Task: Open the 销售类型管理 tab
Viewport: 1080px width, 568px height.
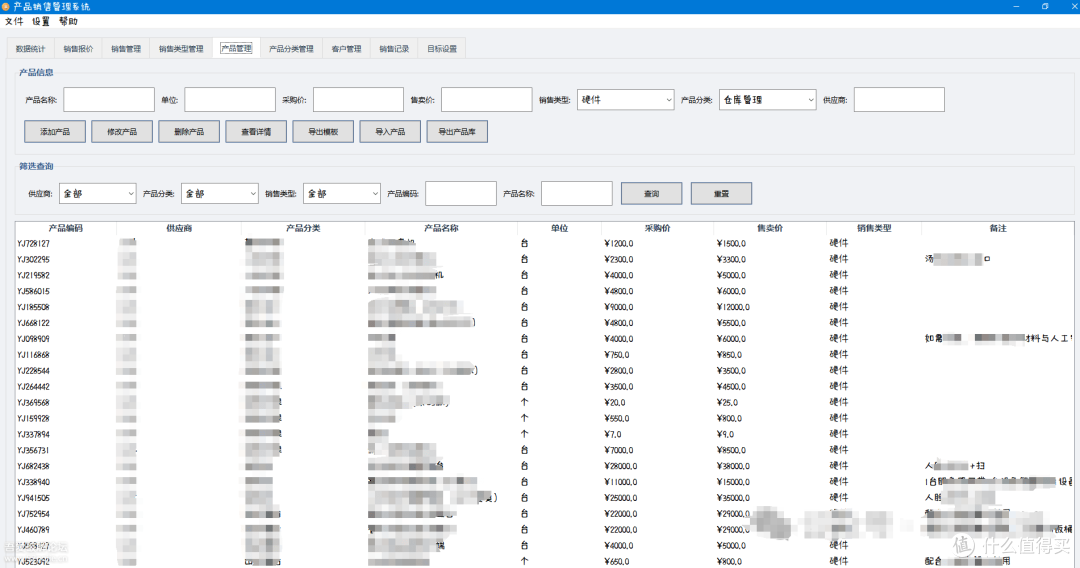Action: click(181, 49)
